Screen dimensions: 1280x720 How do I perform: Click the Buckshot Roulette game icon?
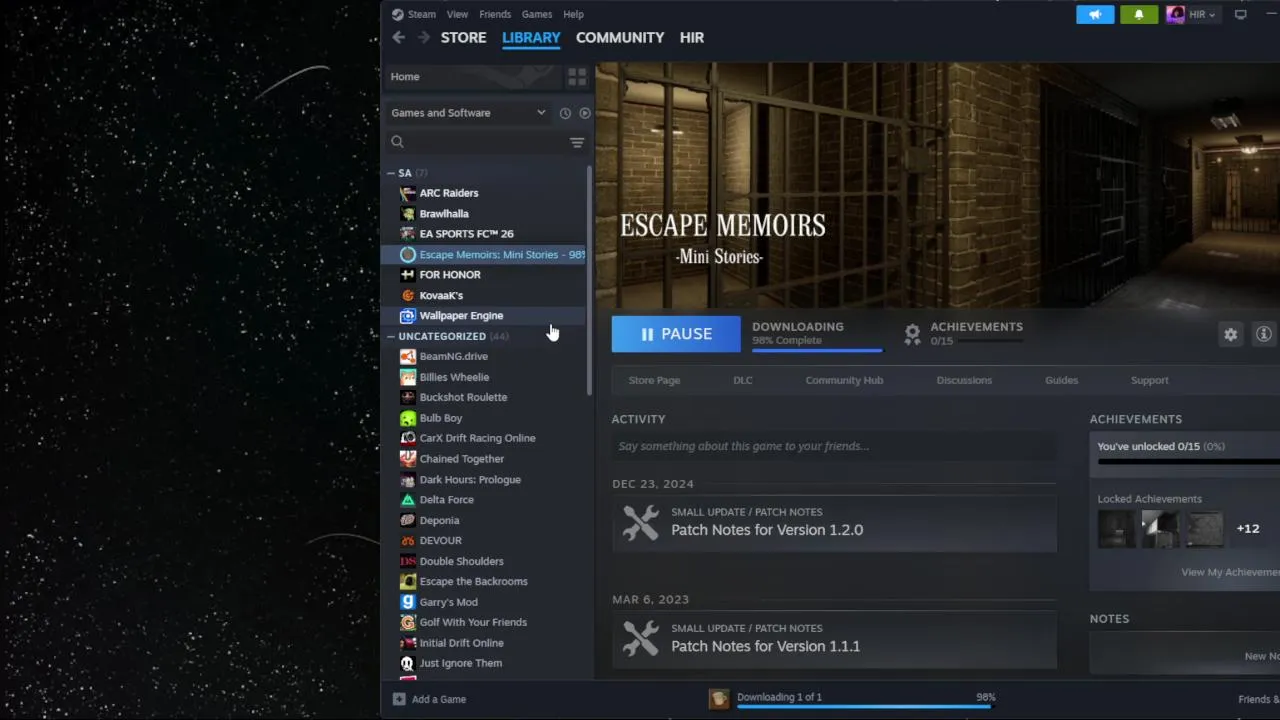407,397
